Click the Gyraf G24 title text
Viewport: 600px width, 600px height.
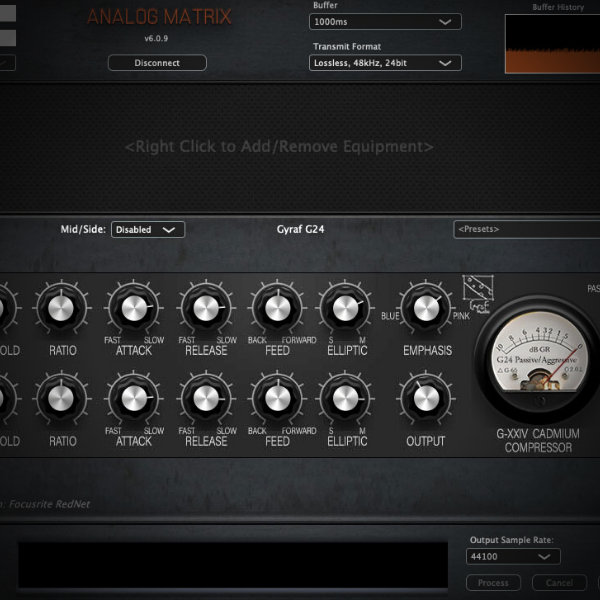(x=300, y=229)
